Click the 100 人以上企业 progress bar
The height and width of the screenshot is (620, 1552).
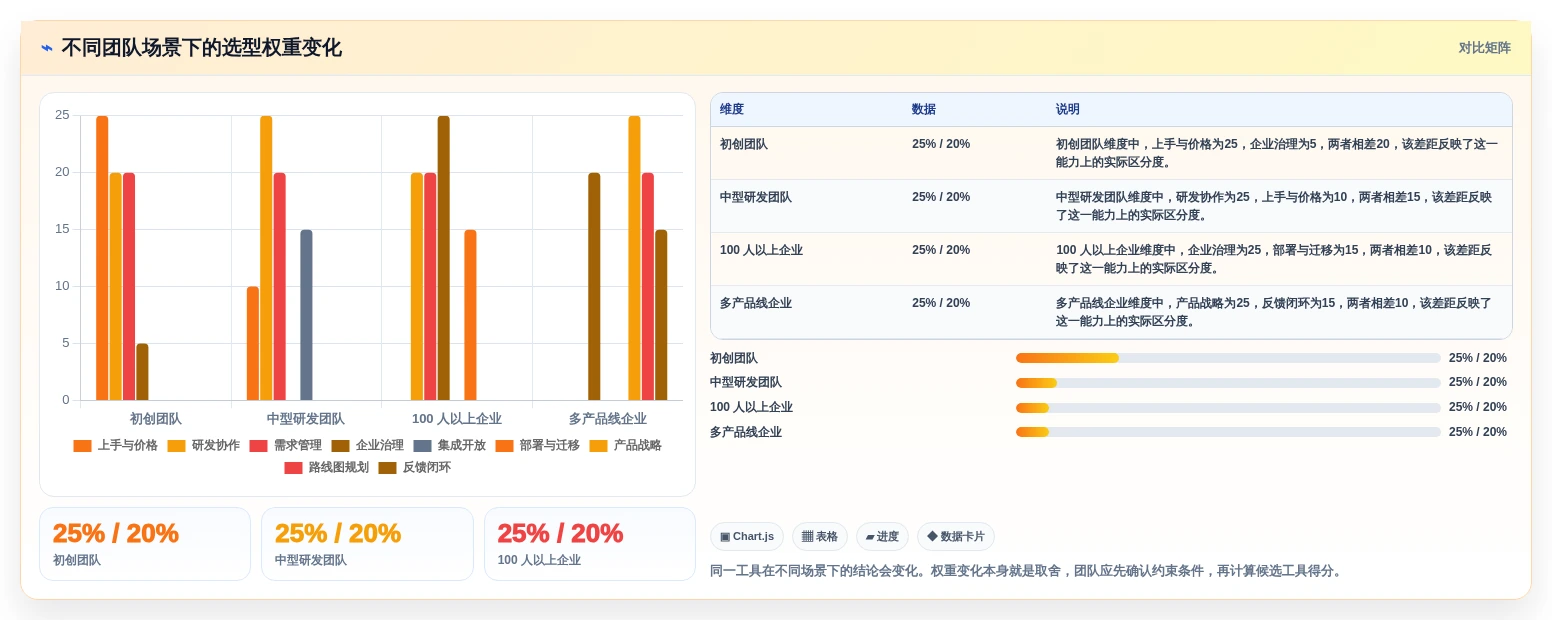[x=1228, y=408]
